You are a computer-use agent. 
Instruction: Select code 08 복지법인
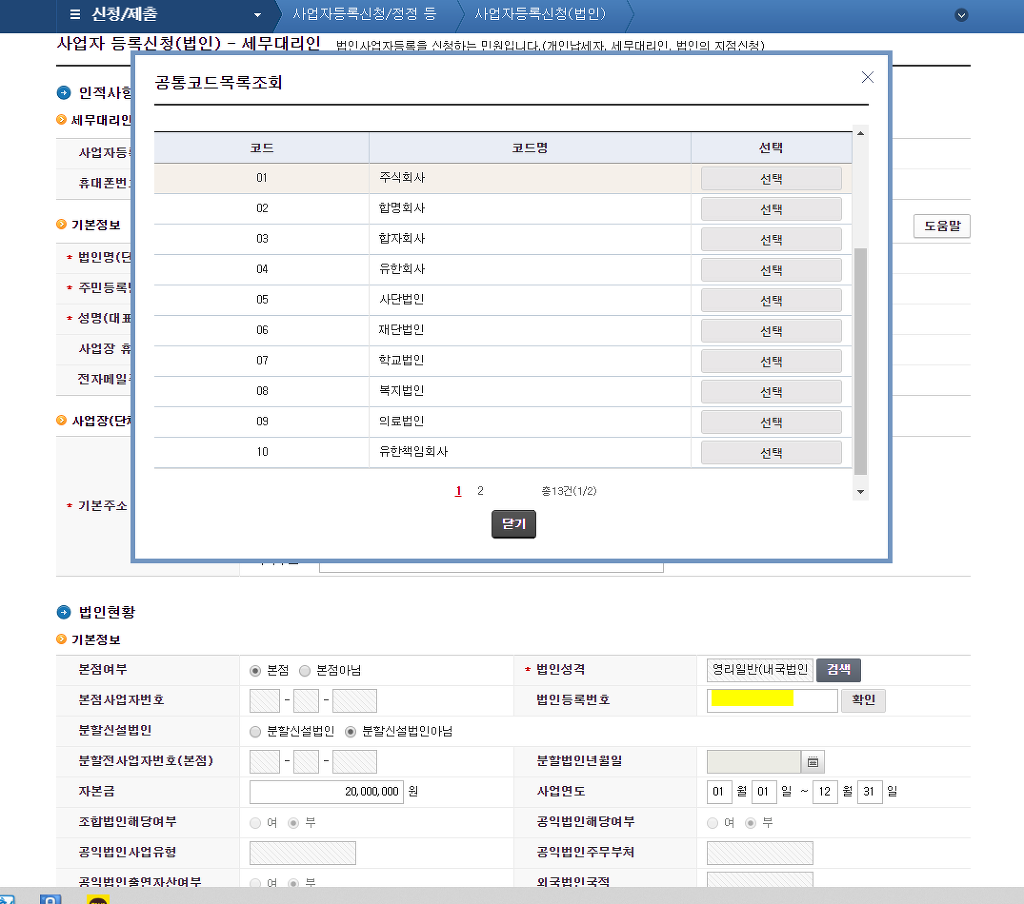[x=771, y=392]
